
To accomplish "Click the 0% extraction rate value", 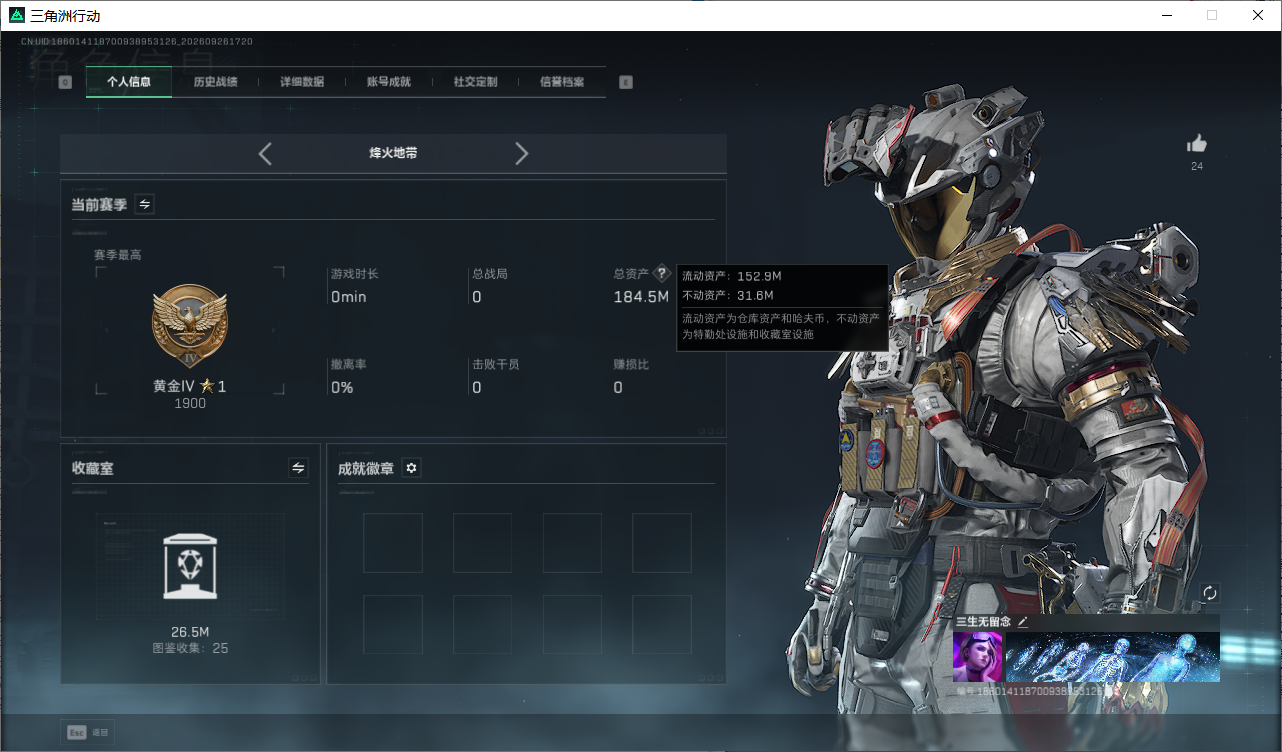I will pyautogui.click(x=342, y=388).
